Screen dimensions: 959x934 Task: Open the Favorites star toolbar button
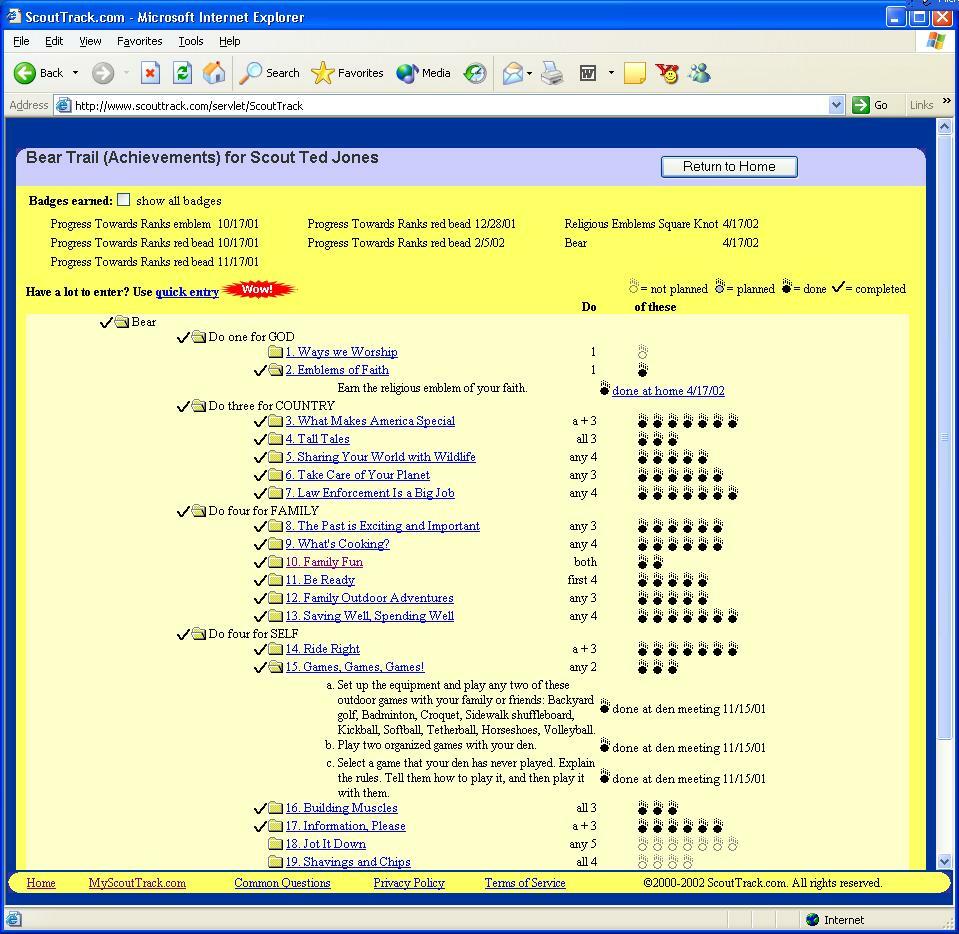point(347,73)
